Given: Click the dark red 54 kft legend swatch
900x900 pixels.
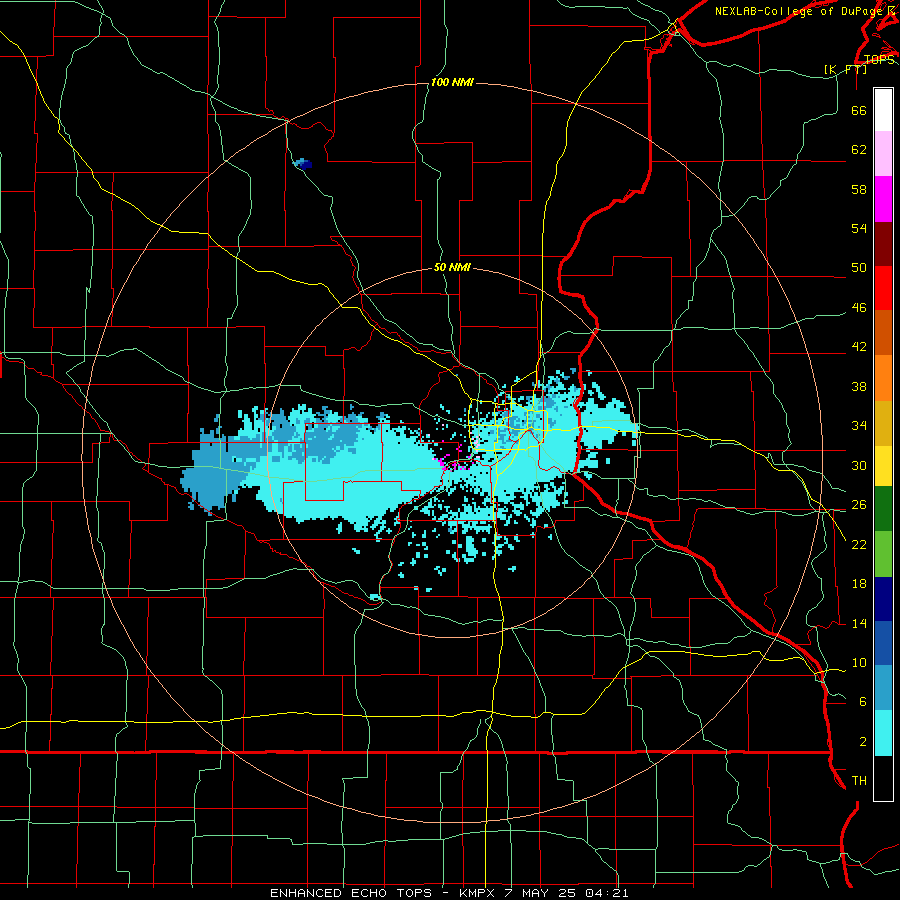Looking at the screenshot, I should click(x=883, y=244).
